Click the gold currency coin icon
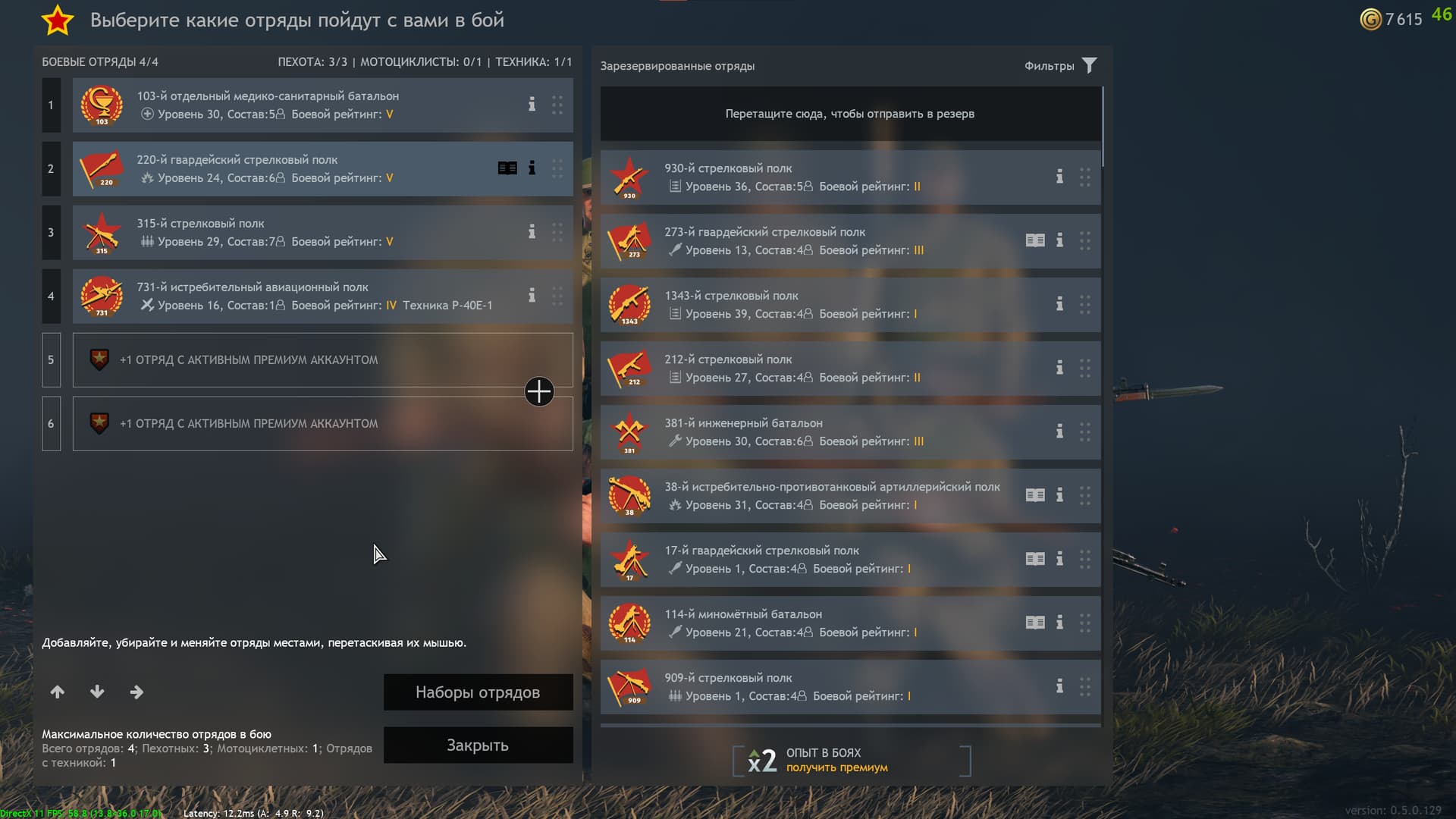 click(x=1370, y=19)
